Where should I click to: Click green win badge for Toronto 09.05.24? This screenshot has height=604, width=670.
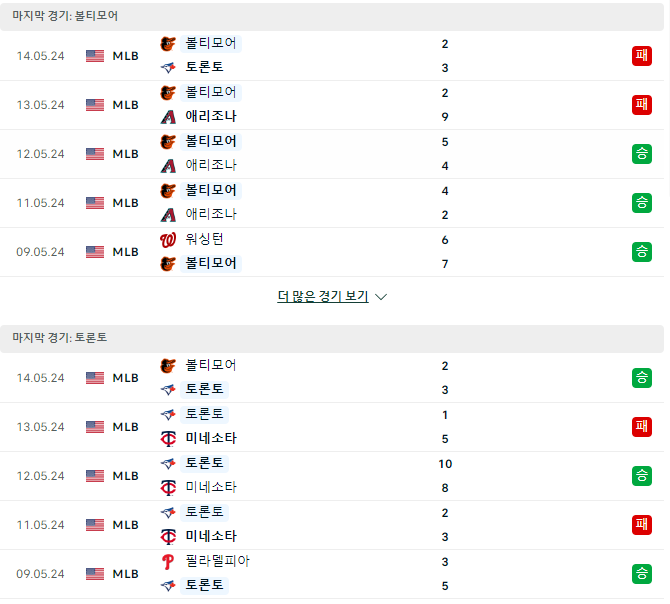point(641,574)
